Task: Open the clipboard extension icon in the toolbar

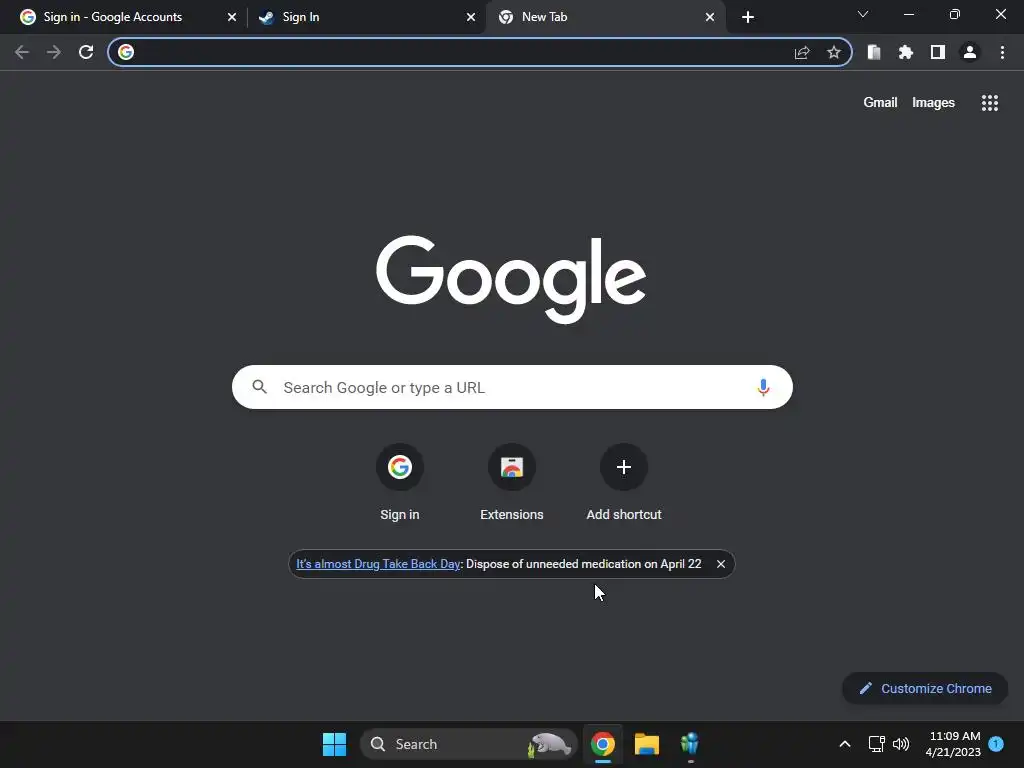Action: point(874,52)
